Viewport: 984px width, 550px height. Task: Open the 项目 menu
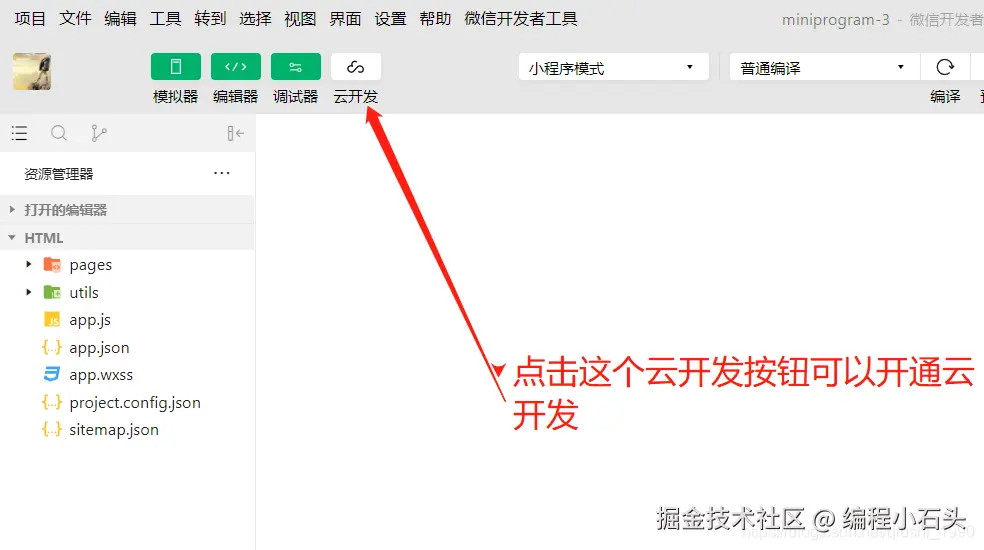pyautogui.click(x=30, y=19)
